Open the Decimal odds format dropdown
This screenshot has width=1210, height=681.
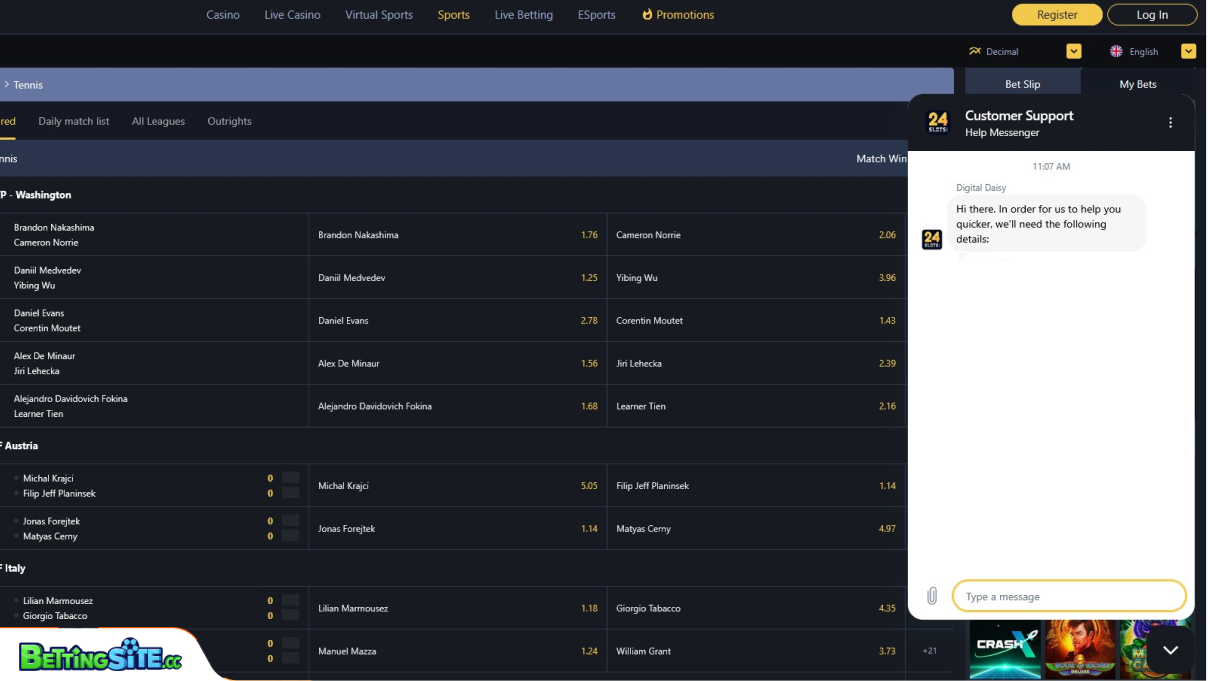click(1073, 51)
